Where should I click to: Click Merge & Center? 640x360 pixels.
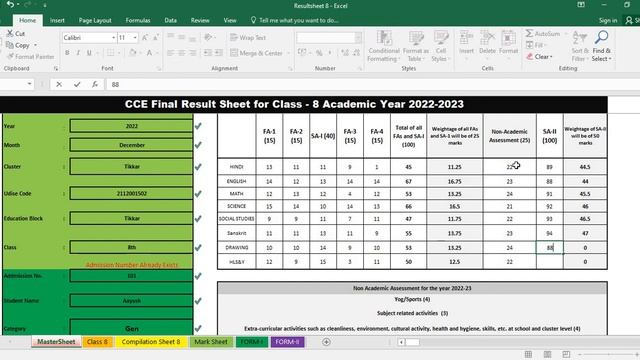tap(256, 53)
